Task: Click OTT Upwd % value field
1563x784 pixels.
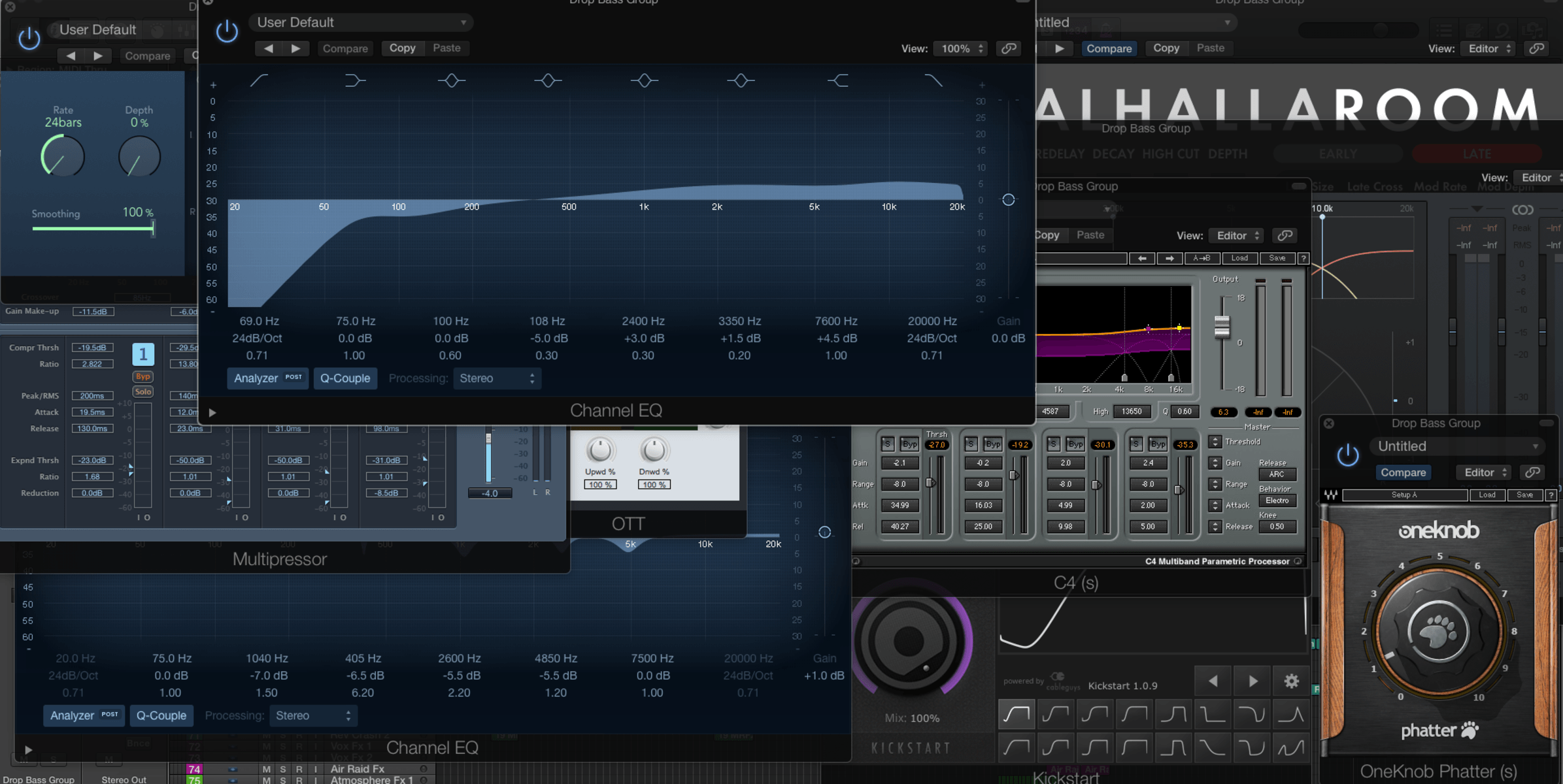Action: [x=599, y=485]
